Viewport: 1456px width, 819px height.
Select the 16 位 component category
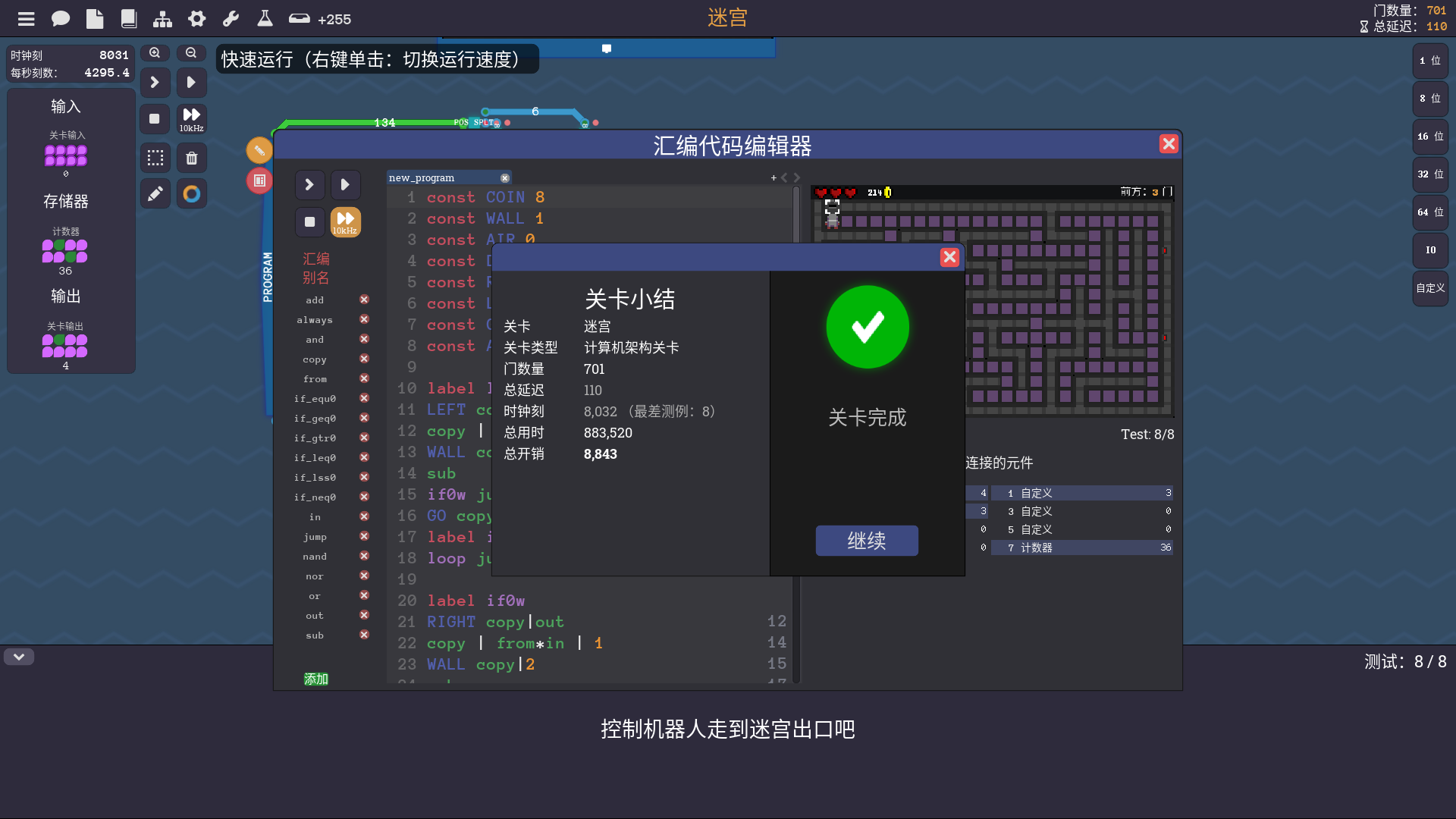1430,136
